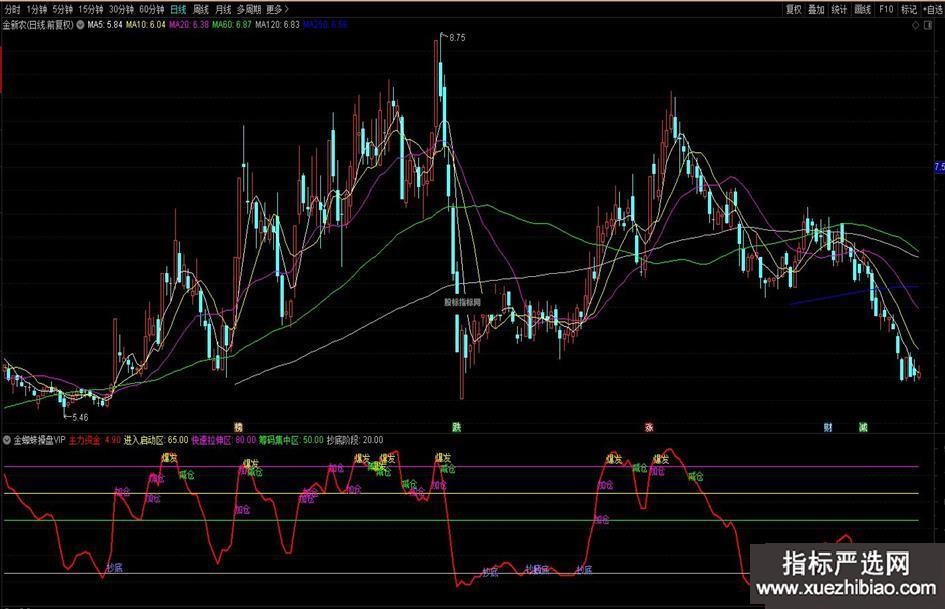Click the 财 event marker on timeline

(x=828, y=427)
